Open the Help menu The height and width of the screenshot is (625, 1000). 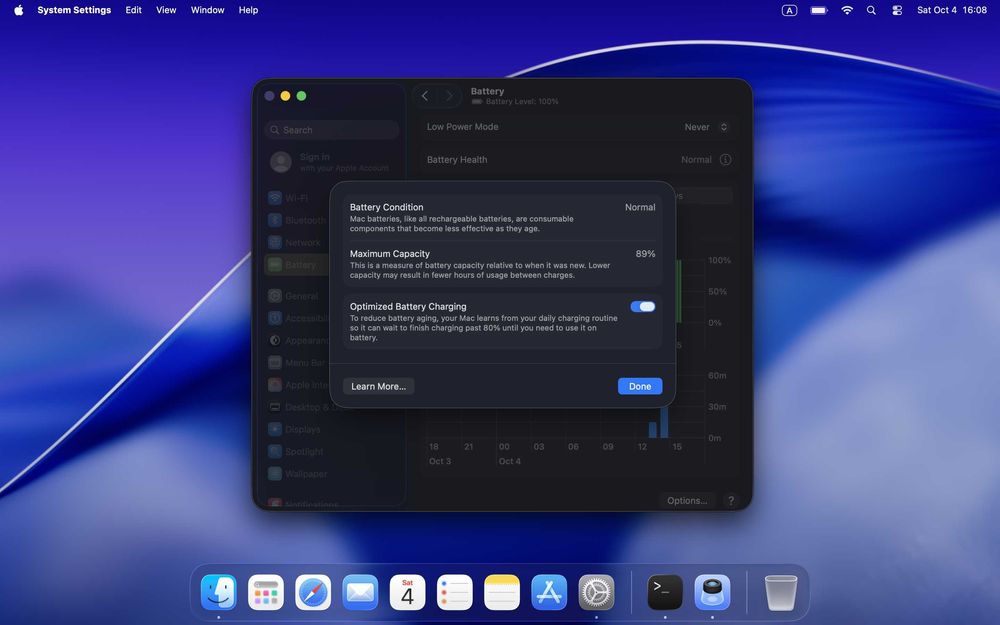point(248,10)
